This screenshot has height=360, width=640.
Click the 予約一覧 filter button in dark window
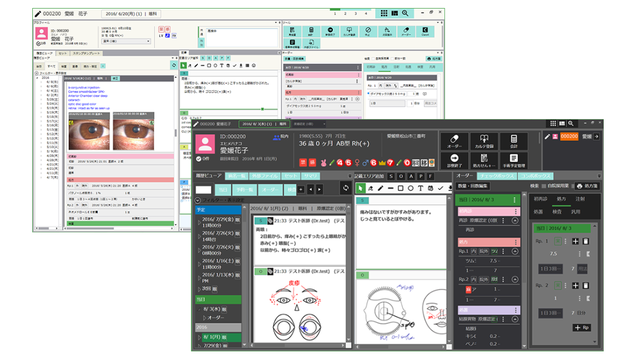coord(245,190)
